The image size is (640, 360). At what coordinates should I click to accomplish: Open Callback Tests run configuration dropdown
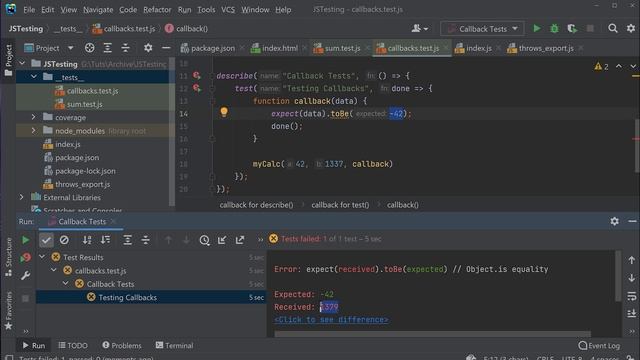point(482,29)
